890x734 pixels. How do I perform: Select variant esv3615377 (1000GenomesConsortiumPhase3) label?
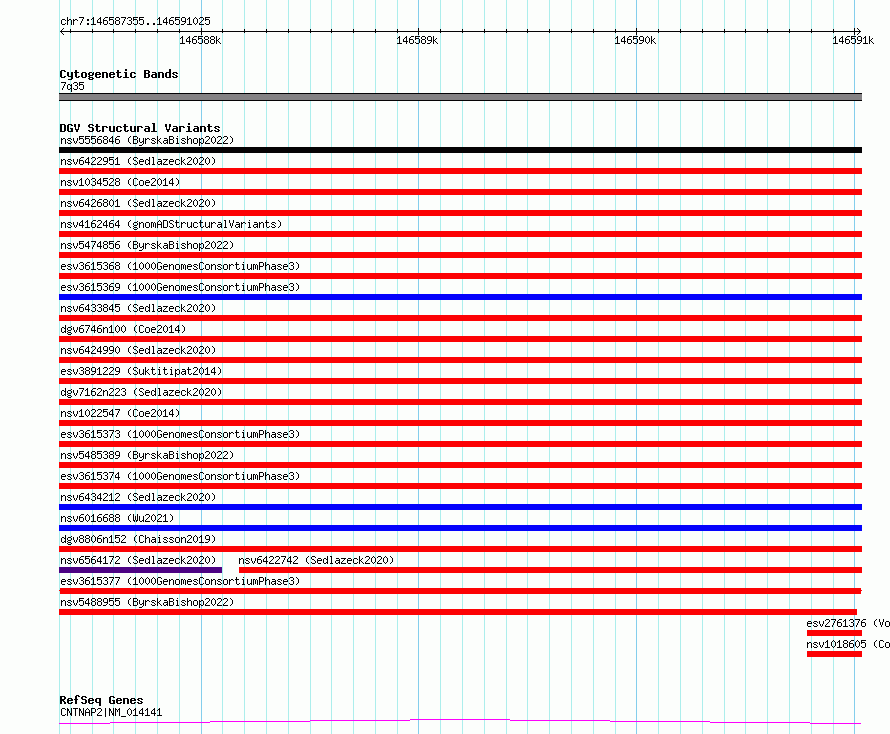point(180,581)
